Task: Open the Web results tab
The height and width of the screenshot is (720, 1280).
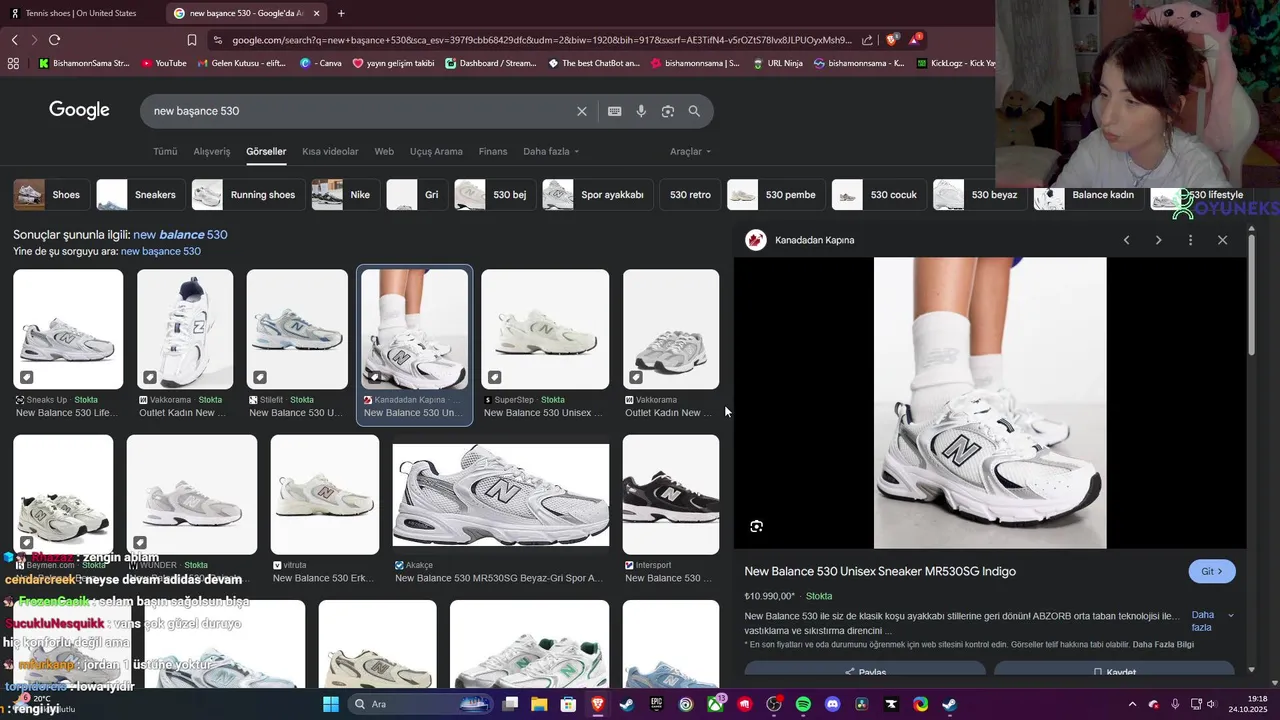Action: (x=384, y=152)
